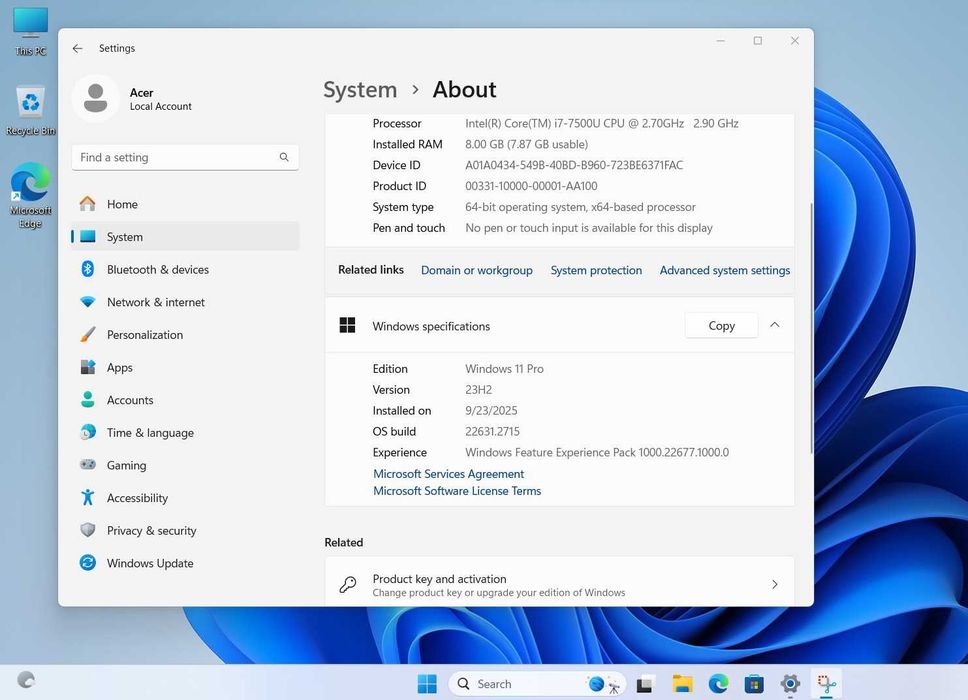968x700 pixels.
Task: Click the magnifier icon in Find a setting
Action: pyautogui.click(x=284, y=157)
